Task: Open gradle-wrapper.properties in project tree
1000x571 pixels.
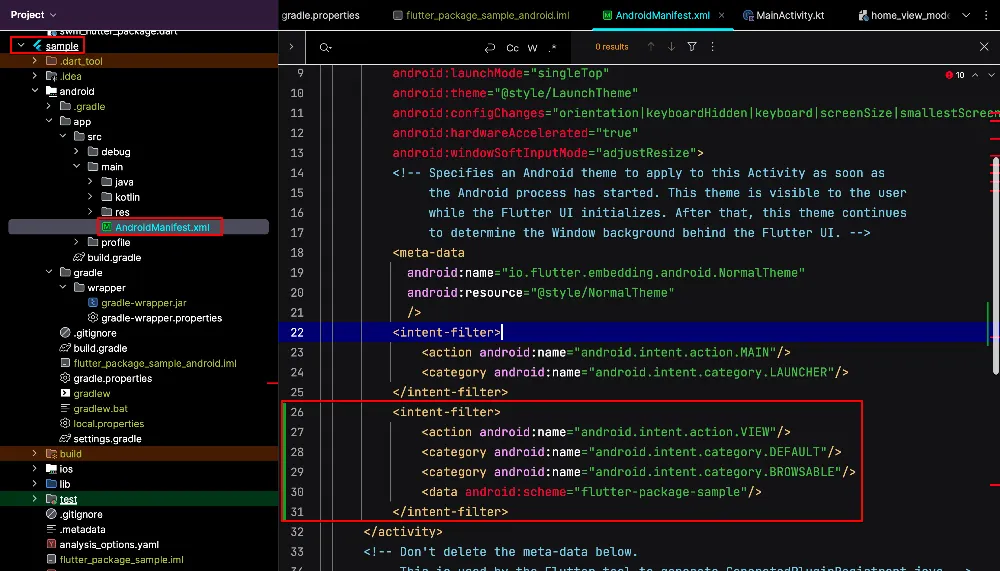Action: [161, 318]
